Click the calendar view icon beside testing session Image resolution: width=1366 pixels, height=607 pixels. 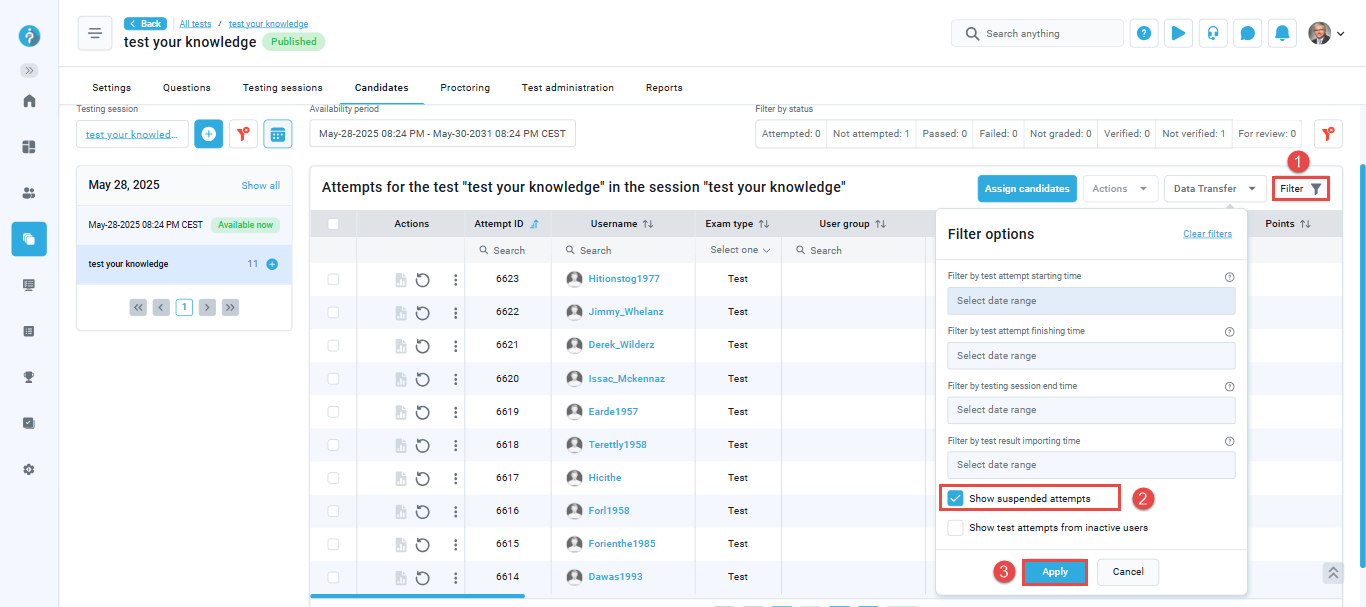pyautogui.click(x=277, y=134)
